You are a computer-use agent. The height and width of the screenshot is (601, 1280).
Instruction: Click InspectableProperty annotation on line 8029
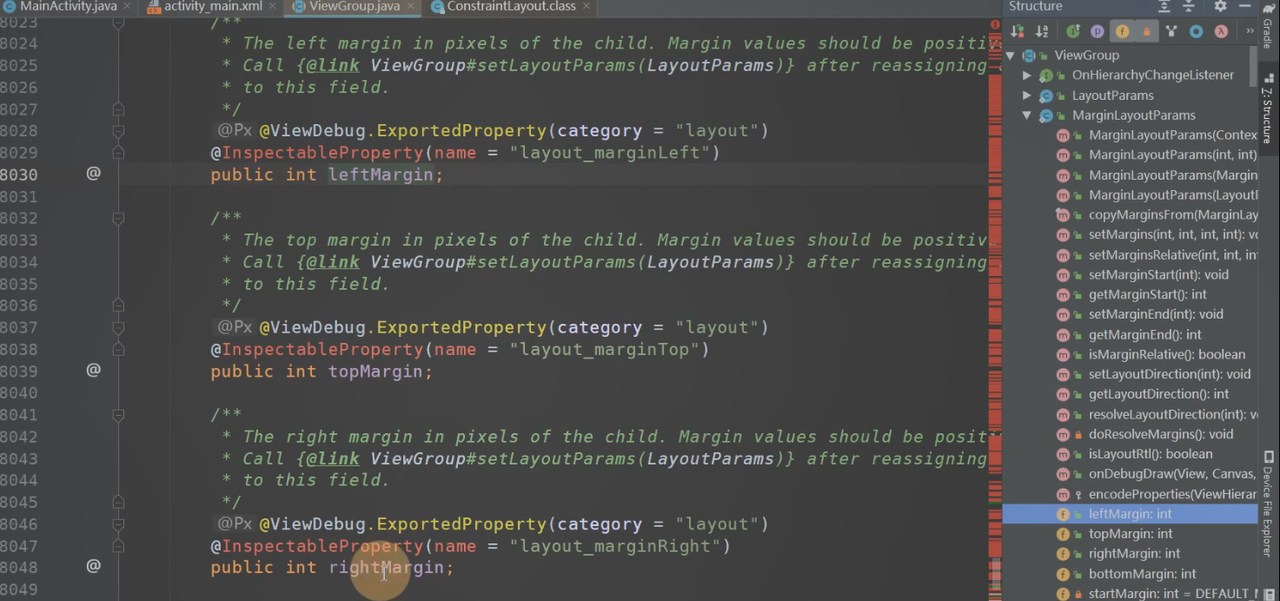317,153
